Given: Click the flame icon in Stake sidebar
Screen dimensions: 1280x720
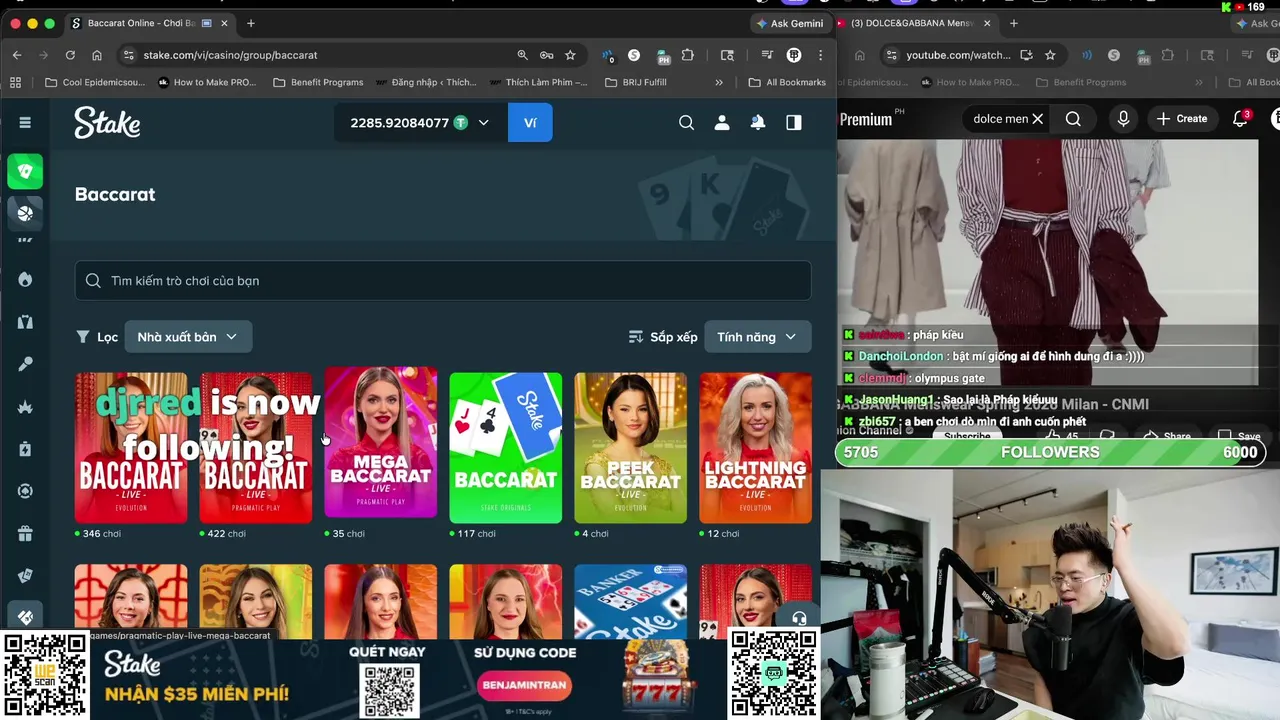Looking at the screenshot, I should click(25, 279).
